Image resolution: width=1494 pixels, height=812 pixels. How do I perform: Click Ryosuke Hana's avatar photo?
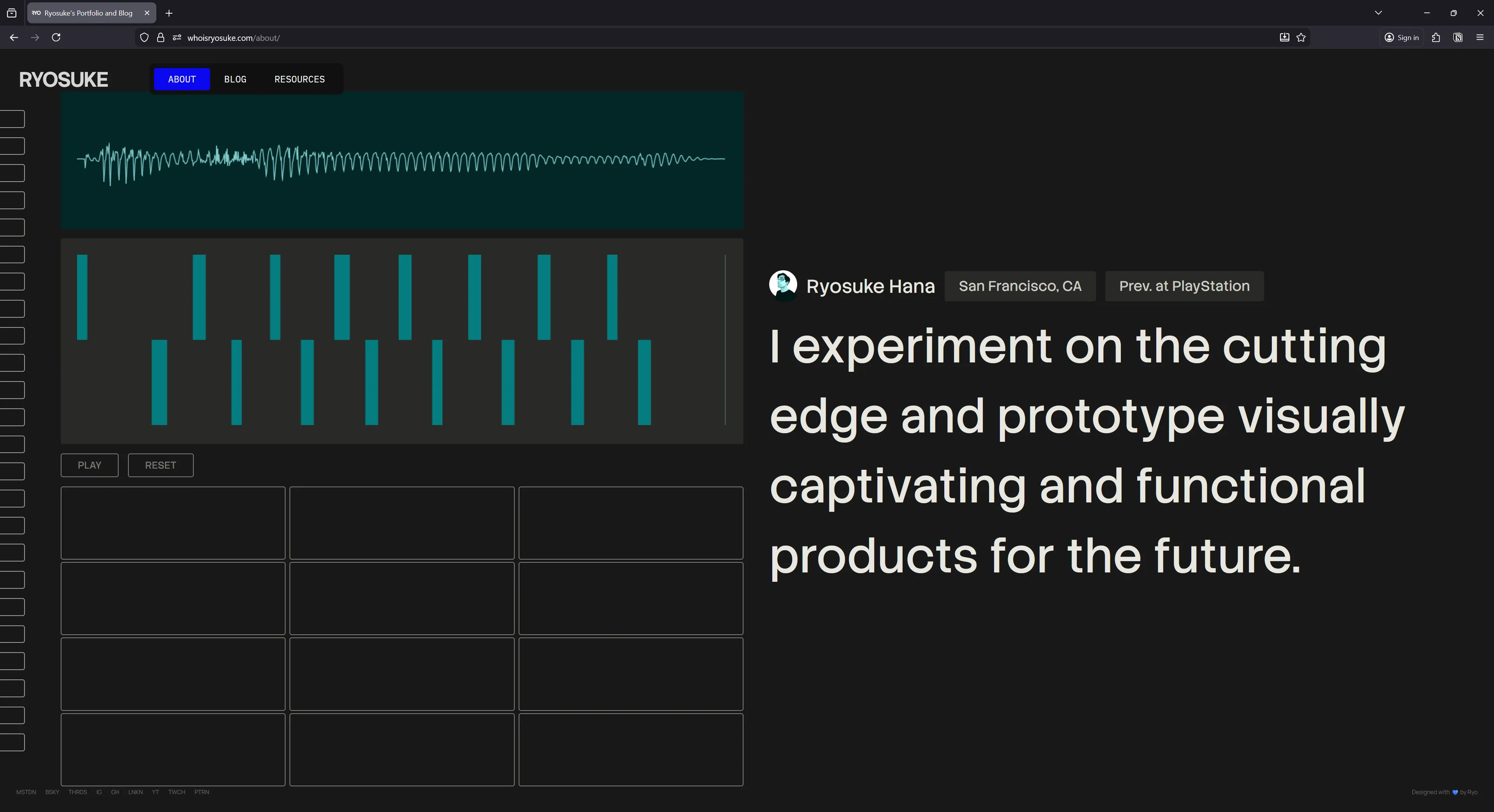783,285
